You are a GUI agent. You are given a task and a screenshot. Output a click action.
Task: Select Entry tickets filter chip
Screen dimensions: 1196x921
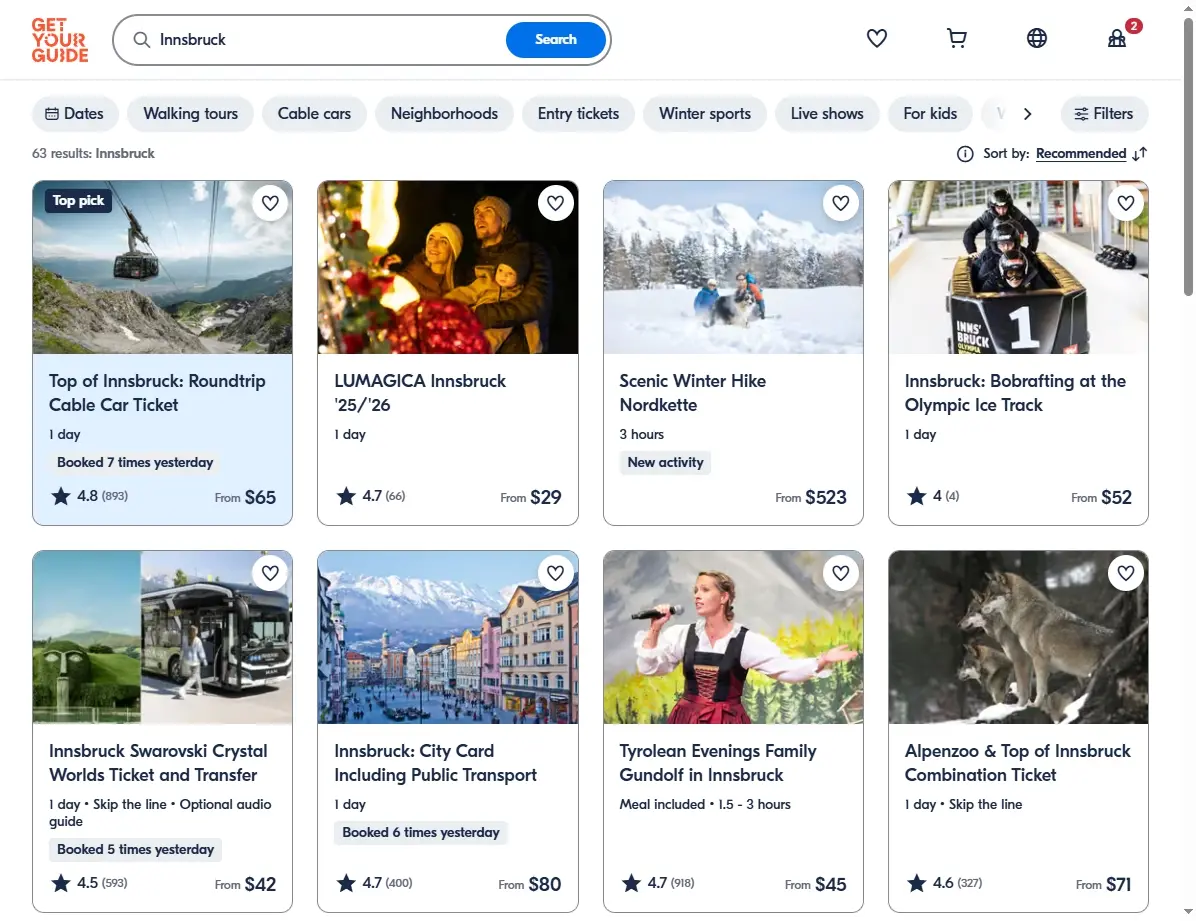pyautogui.click(x=578, y=114)
